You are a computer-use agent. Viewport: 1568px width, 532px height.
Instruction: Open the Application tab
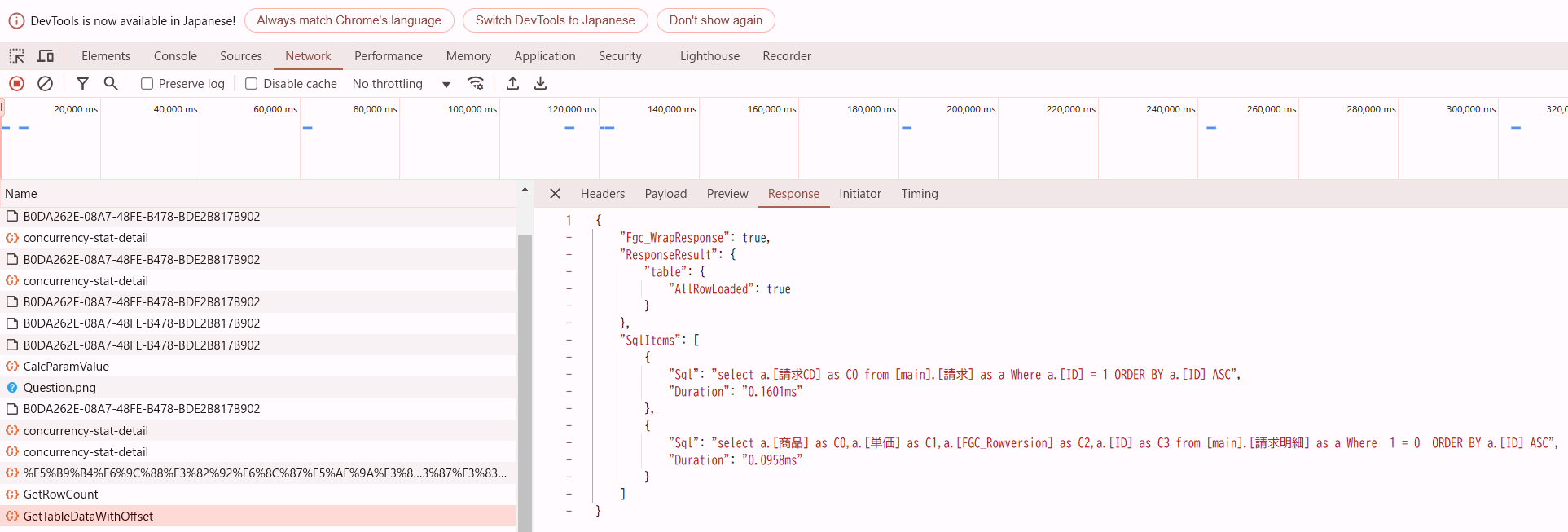545,56
